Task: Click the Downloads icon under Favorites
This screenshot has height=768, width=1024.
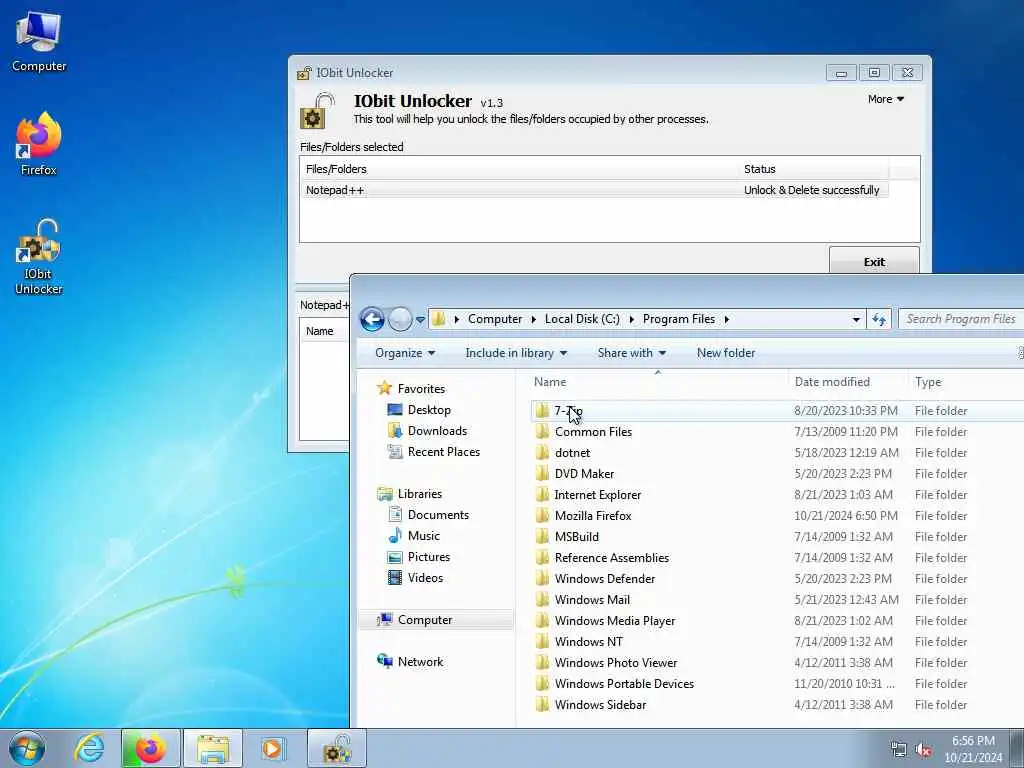Action: click(x=394, y=430)
